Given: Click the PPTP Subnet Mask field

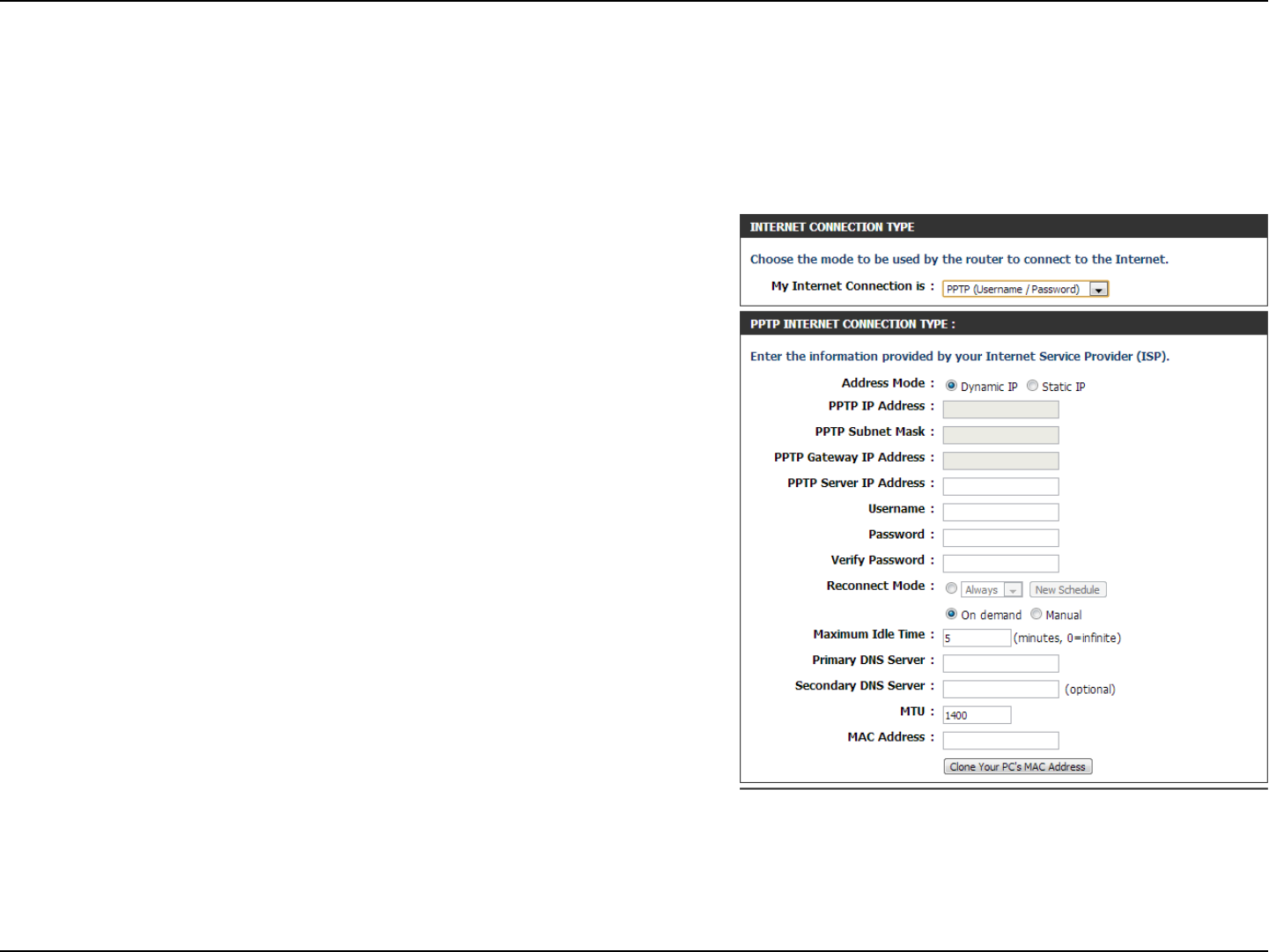Looking at the screenshot, I should 1000,435.
